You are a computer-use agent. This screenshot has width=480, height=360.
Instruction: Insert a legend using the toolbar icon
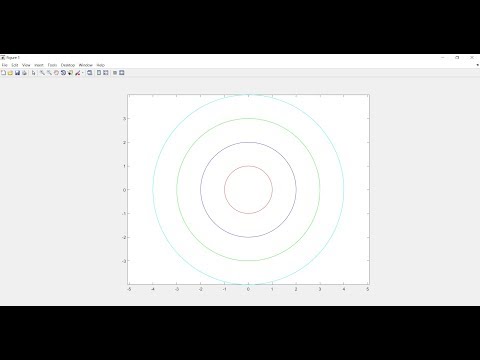[106, 73]
